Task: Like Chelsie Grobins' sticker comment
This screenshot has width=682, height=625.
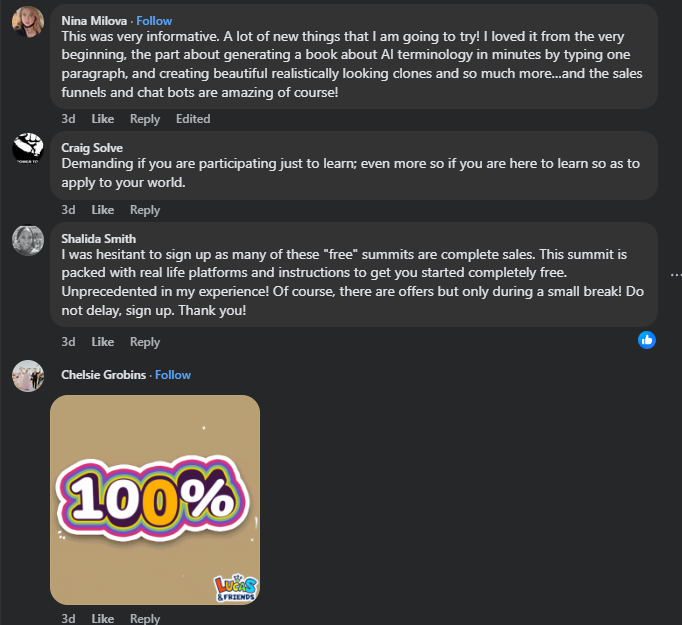Action: [x=103, y=618]
